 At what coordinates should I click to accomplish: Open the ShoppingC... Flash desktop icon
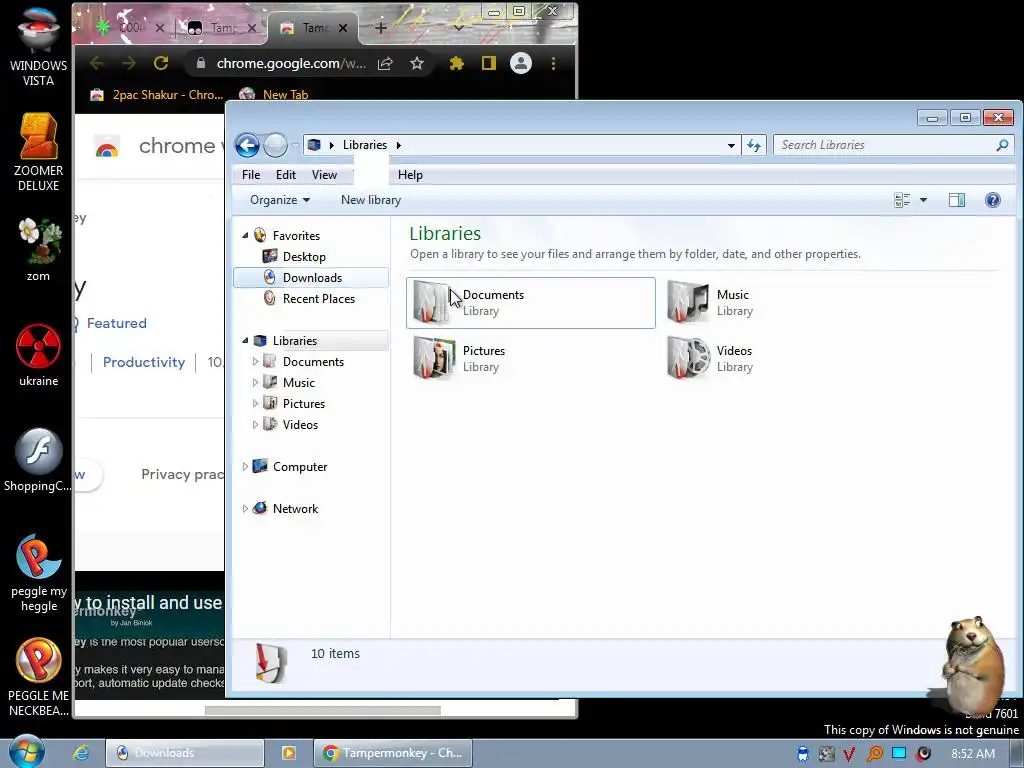(38, 460)
